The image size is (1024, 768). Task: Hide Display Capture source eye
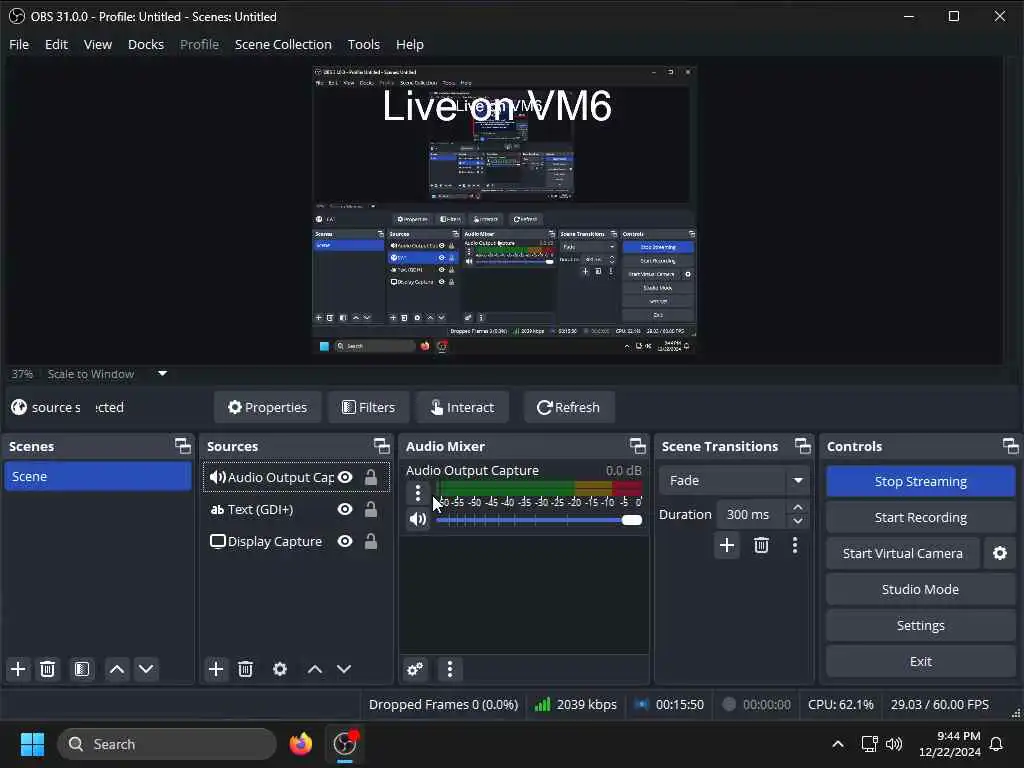[345, 541]
